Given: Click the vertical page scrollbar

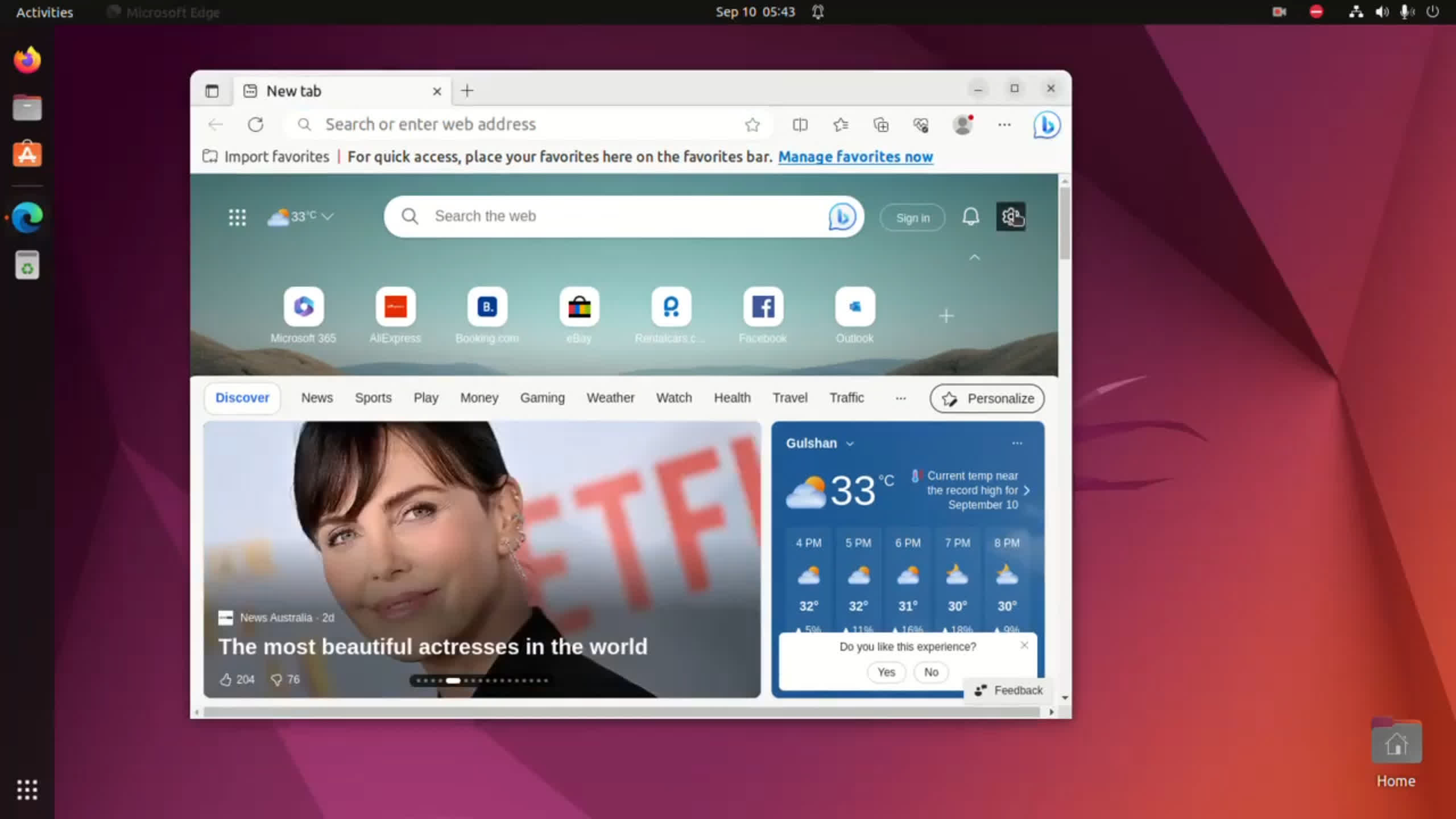Looking at the screenshot, I should point(1065,224).
